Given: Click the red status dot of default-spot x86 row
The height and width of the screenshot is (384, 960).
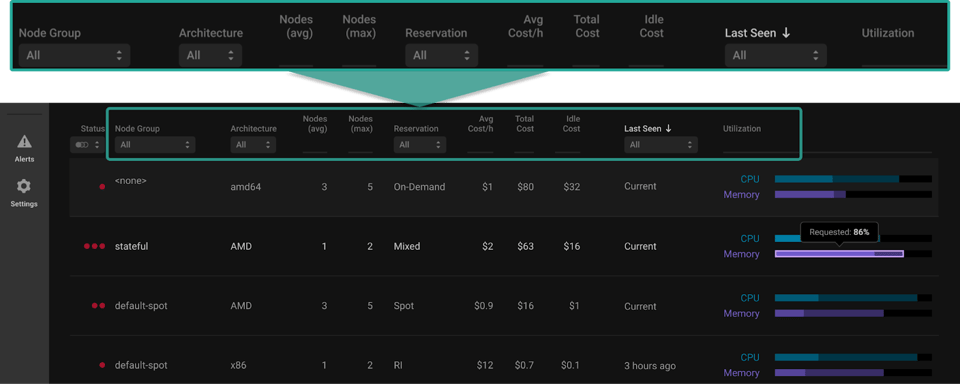Looking at the screenshot, I should [x=102, y=365].
